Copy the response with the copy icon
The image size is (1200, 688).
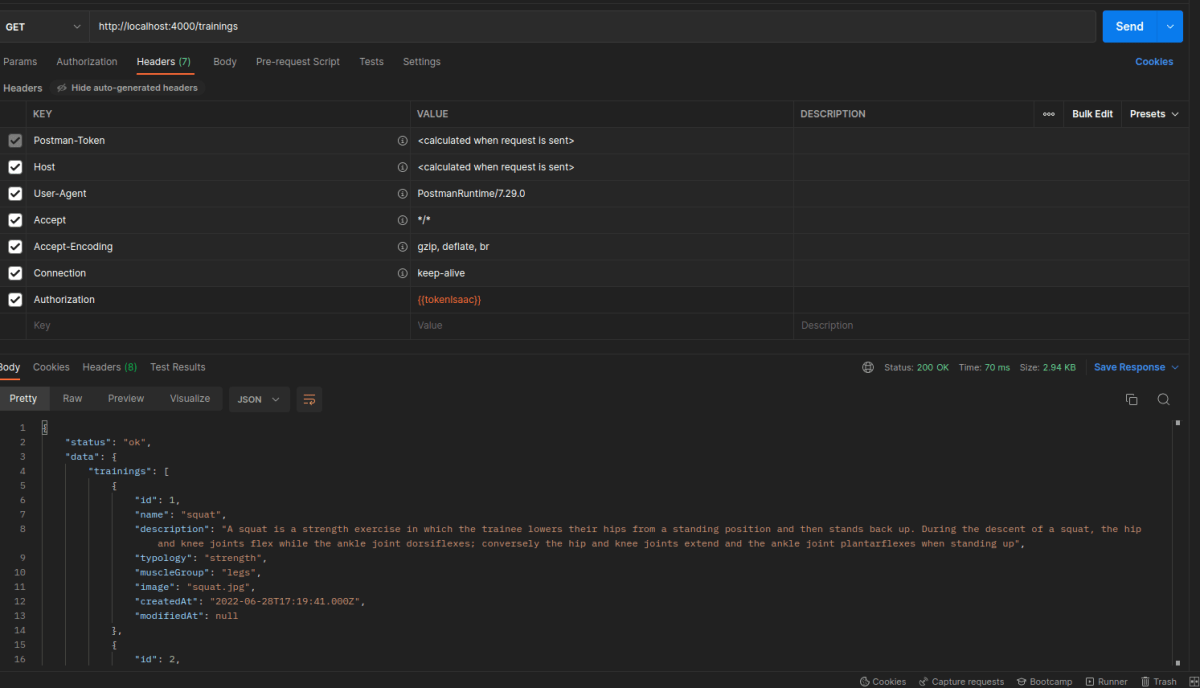1132,399
